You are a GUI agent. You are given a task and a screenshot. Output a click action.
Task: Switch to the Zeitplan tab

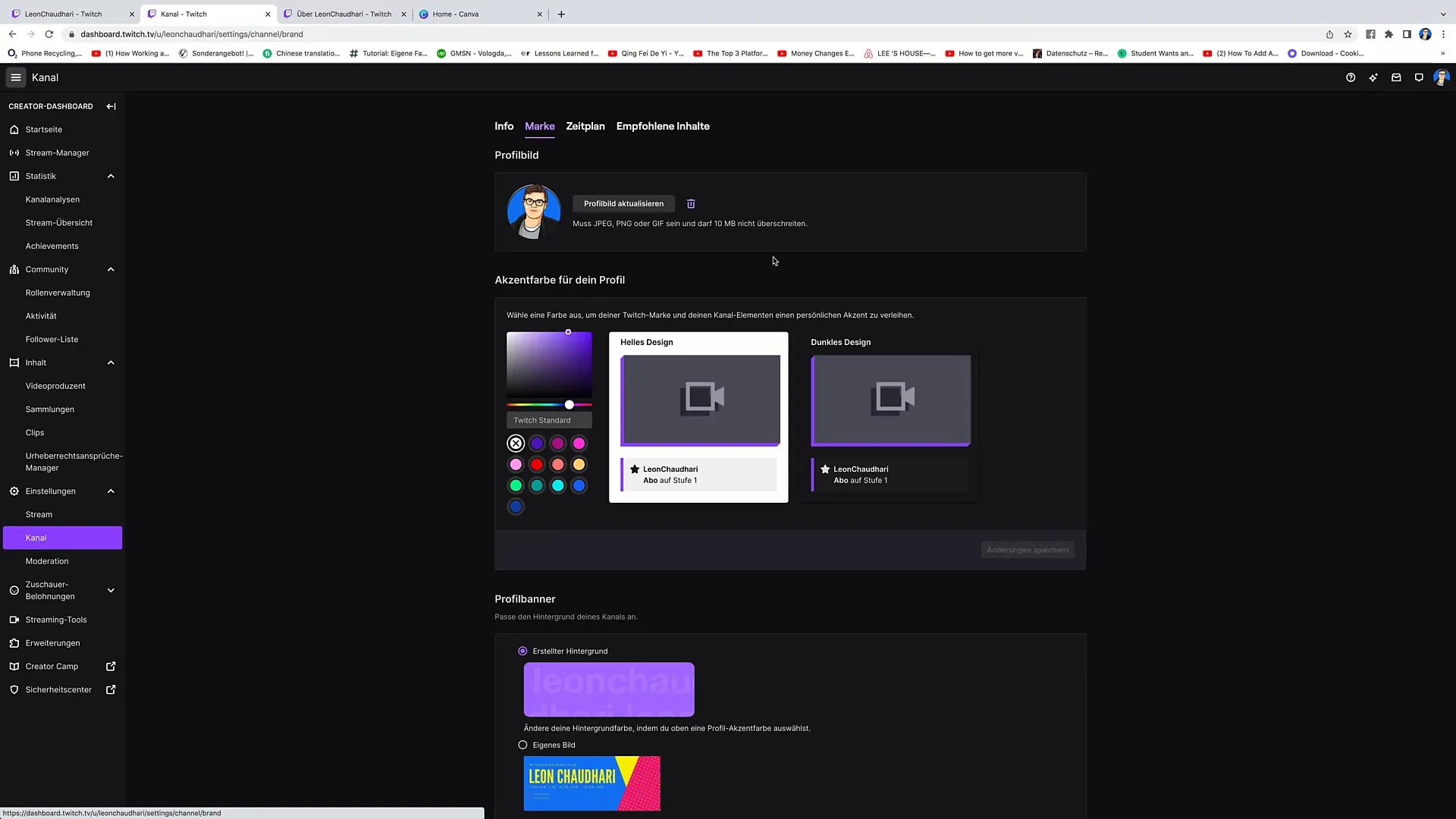point(585,127)
